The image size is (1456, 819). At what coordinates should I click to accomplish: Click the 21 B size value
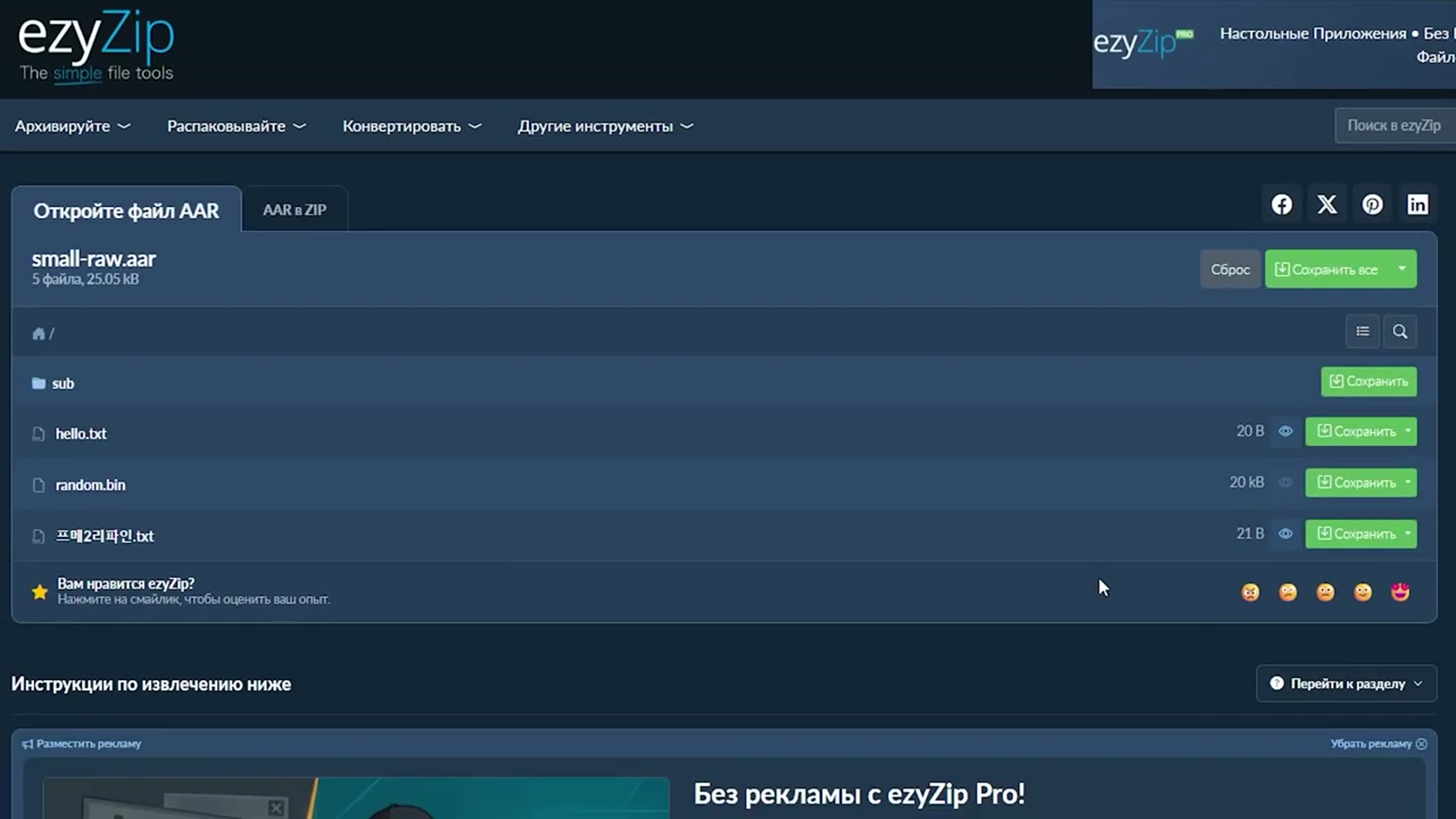coord(1250,534)
